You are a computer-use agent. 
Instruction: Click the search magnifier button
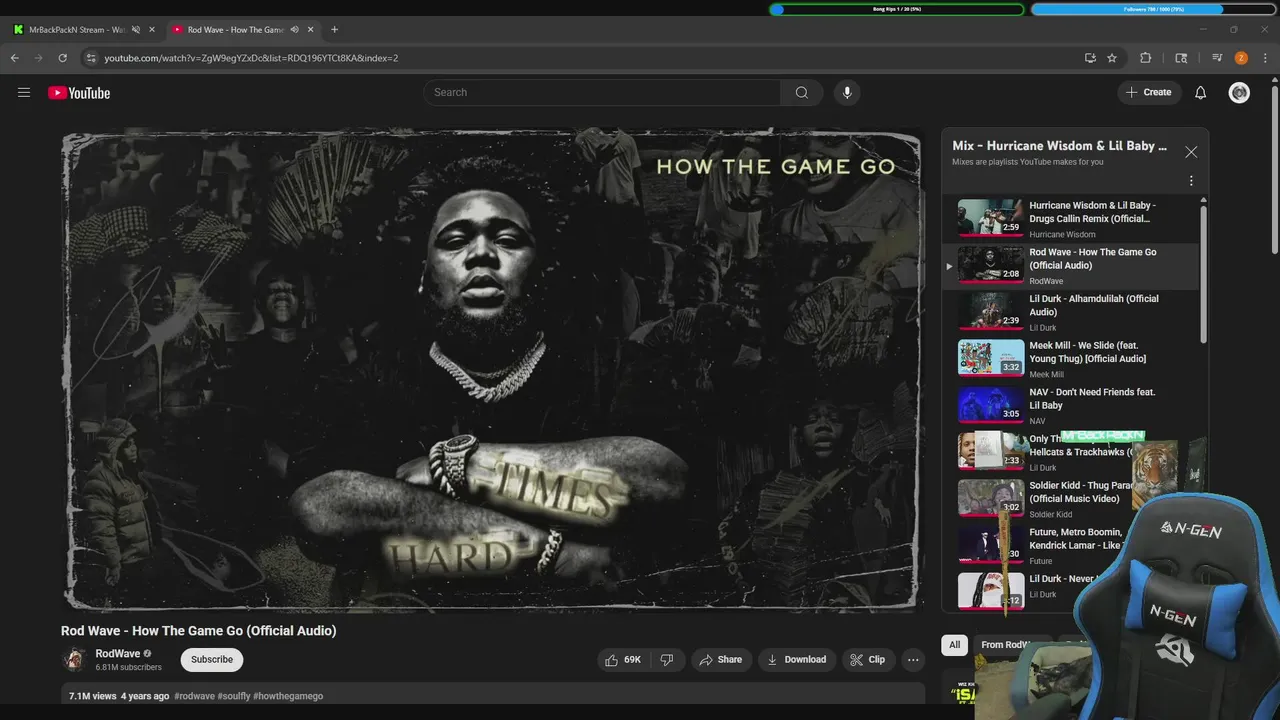pos(802,93)
